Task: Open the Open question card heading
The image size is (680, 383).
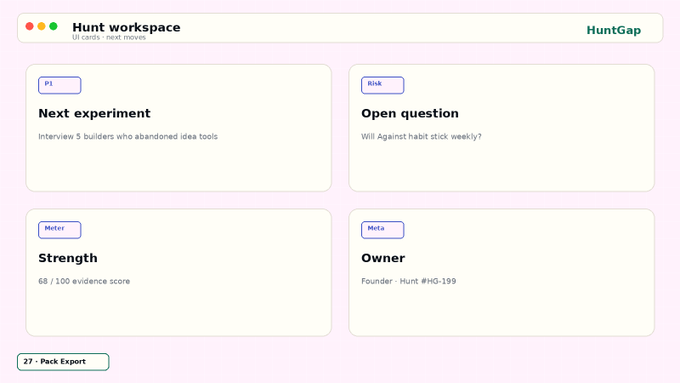Action: click(410, 113)
